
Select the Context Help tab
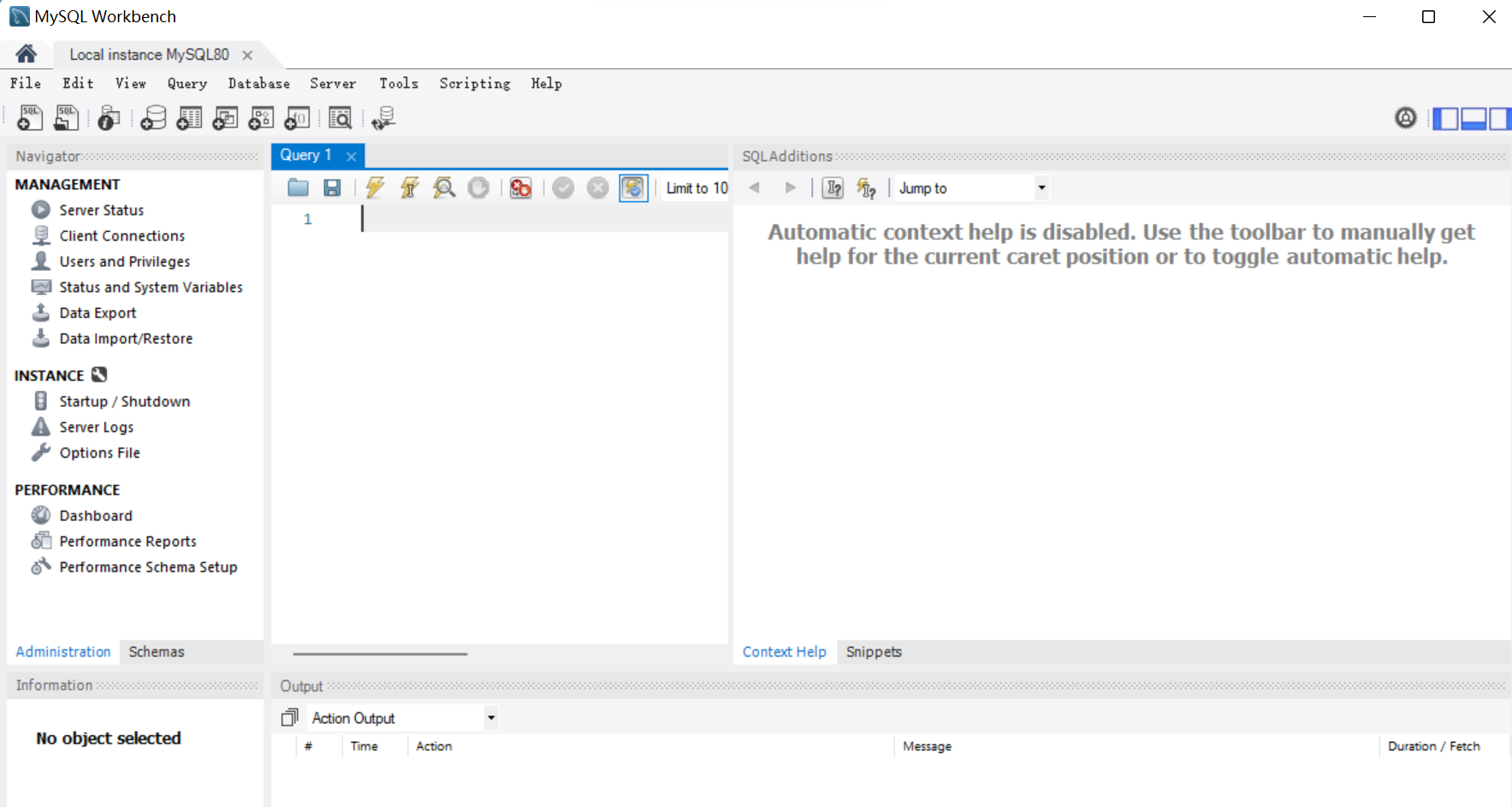784,651
